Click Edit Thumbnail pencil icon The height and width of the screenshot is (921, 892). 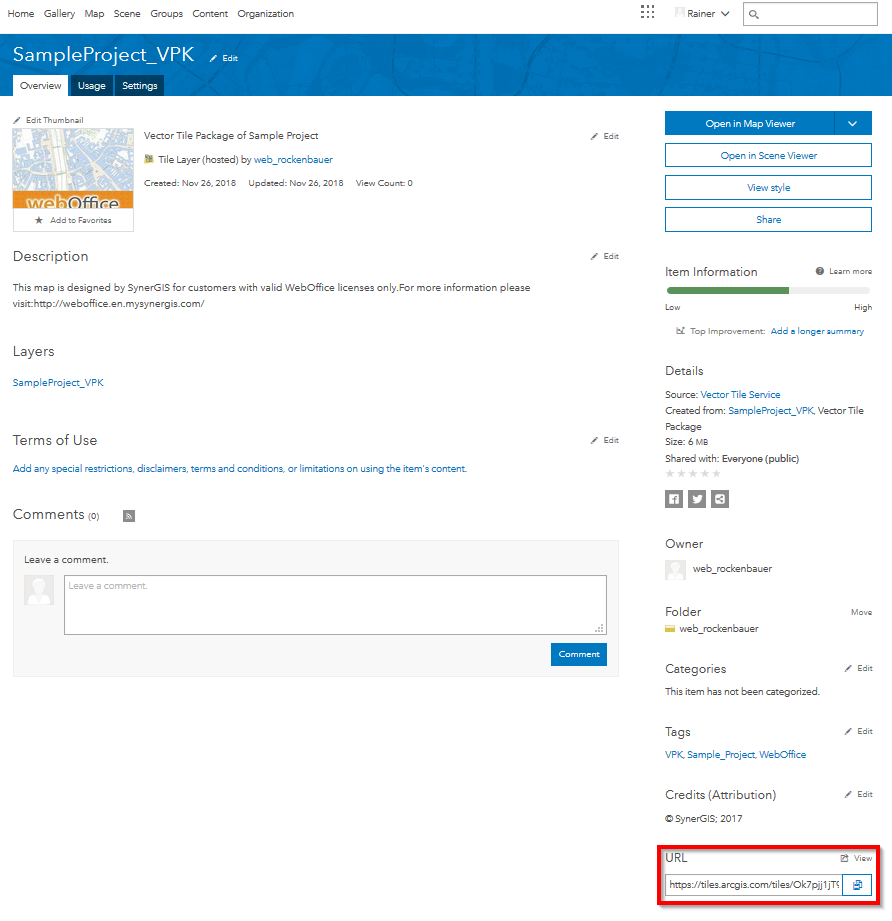(x=17, y=120)
